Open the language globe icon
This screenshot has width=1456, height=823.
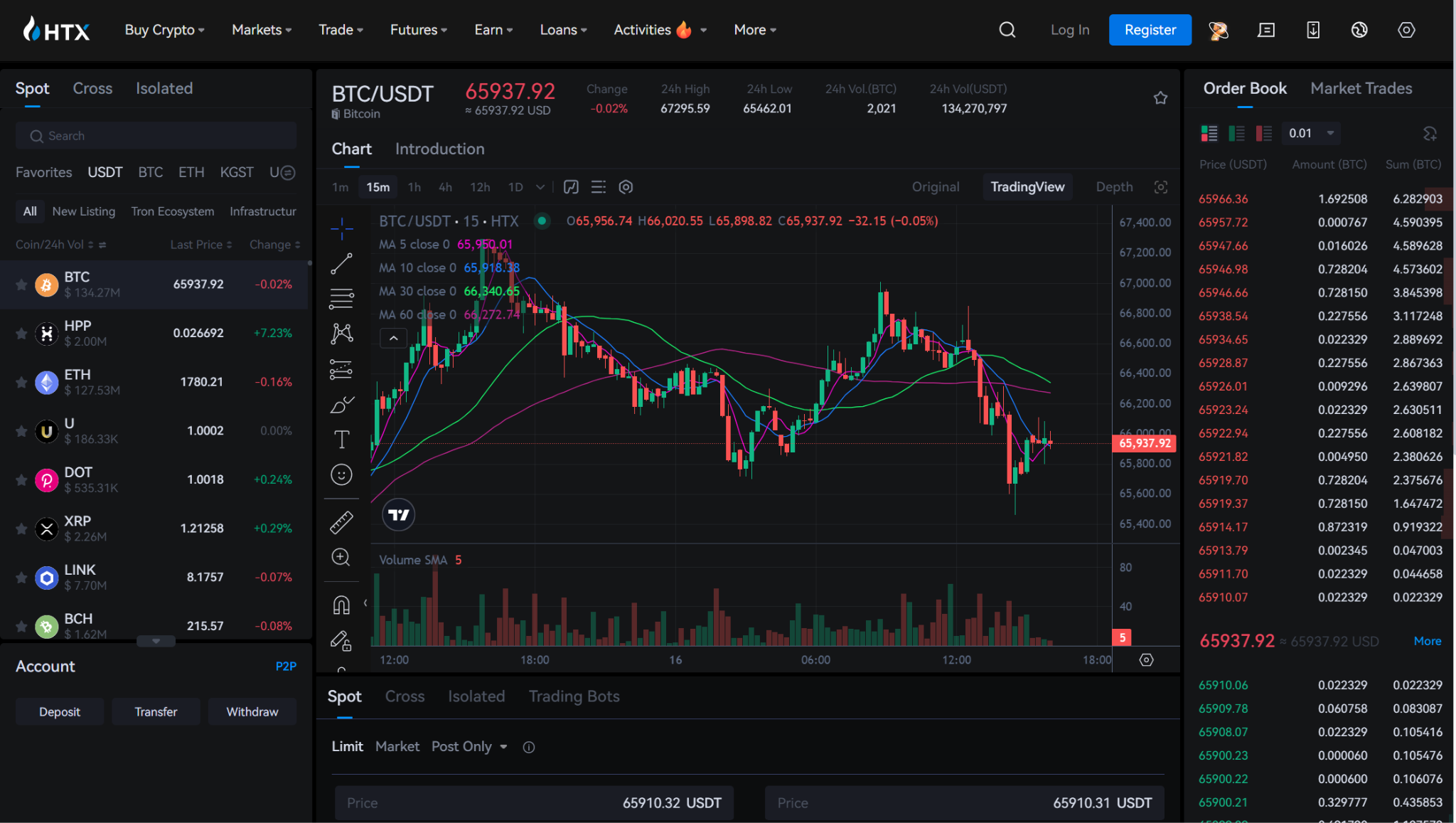point(1359,30)
